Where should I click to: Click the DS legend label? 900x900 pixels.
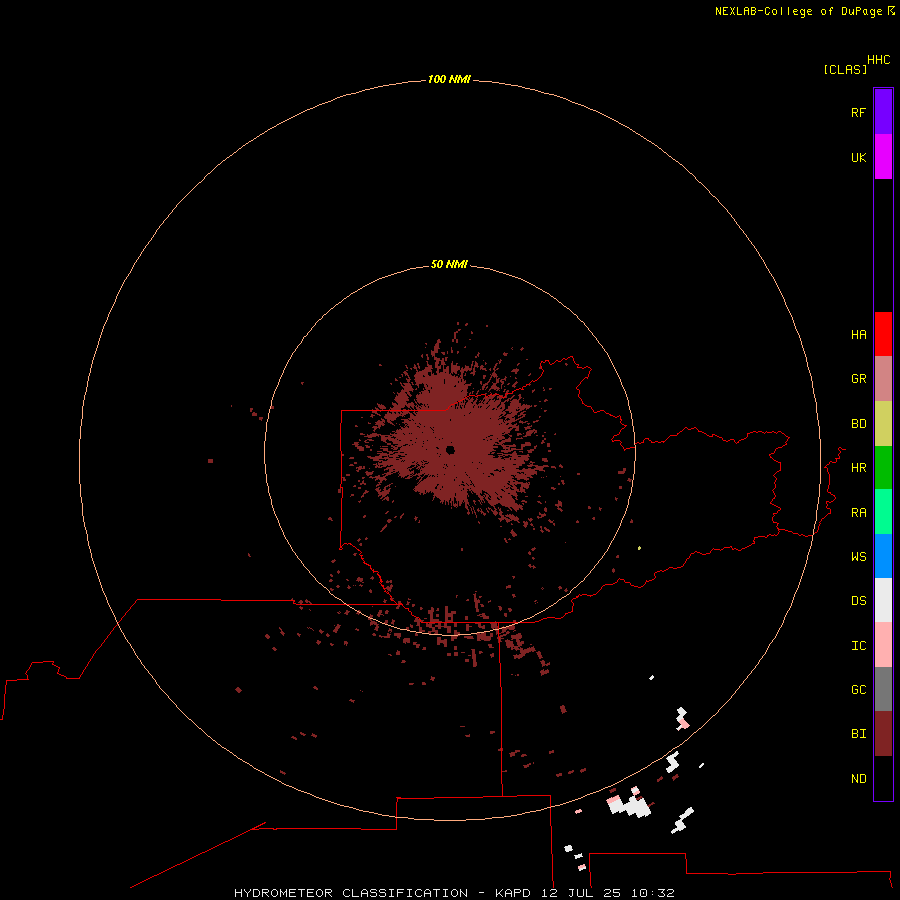click(x=858, y=601)
